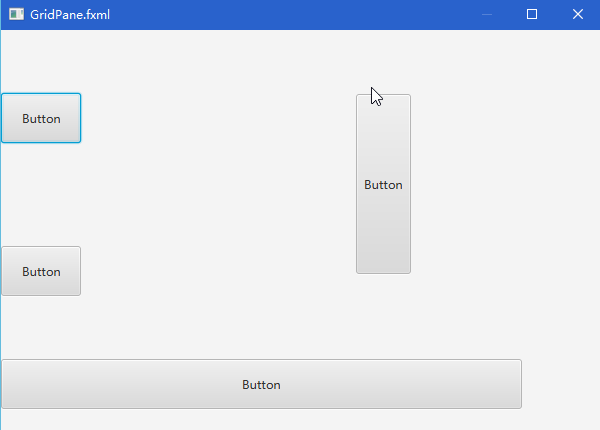
Task: Click the "Button" label text on the tall button
Action: click(383, 185)
